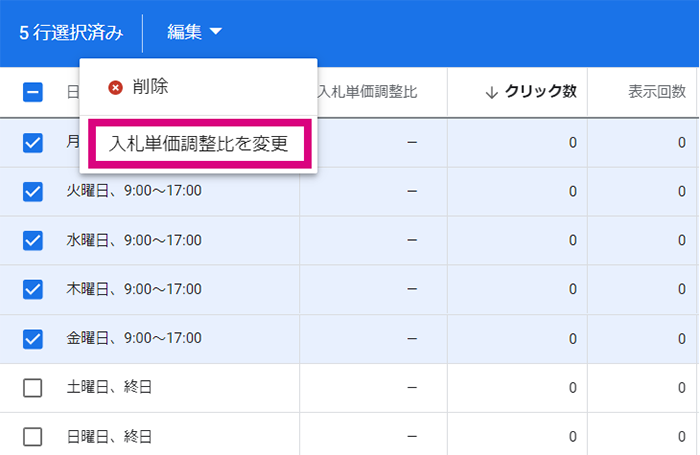
Task: Click the 入札単価調整比 column header
Action: click(x=367, y=92)
